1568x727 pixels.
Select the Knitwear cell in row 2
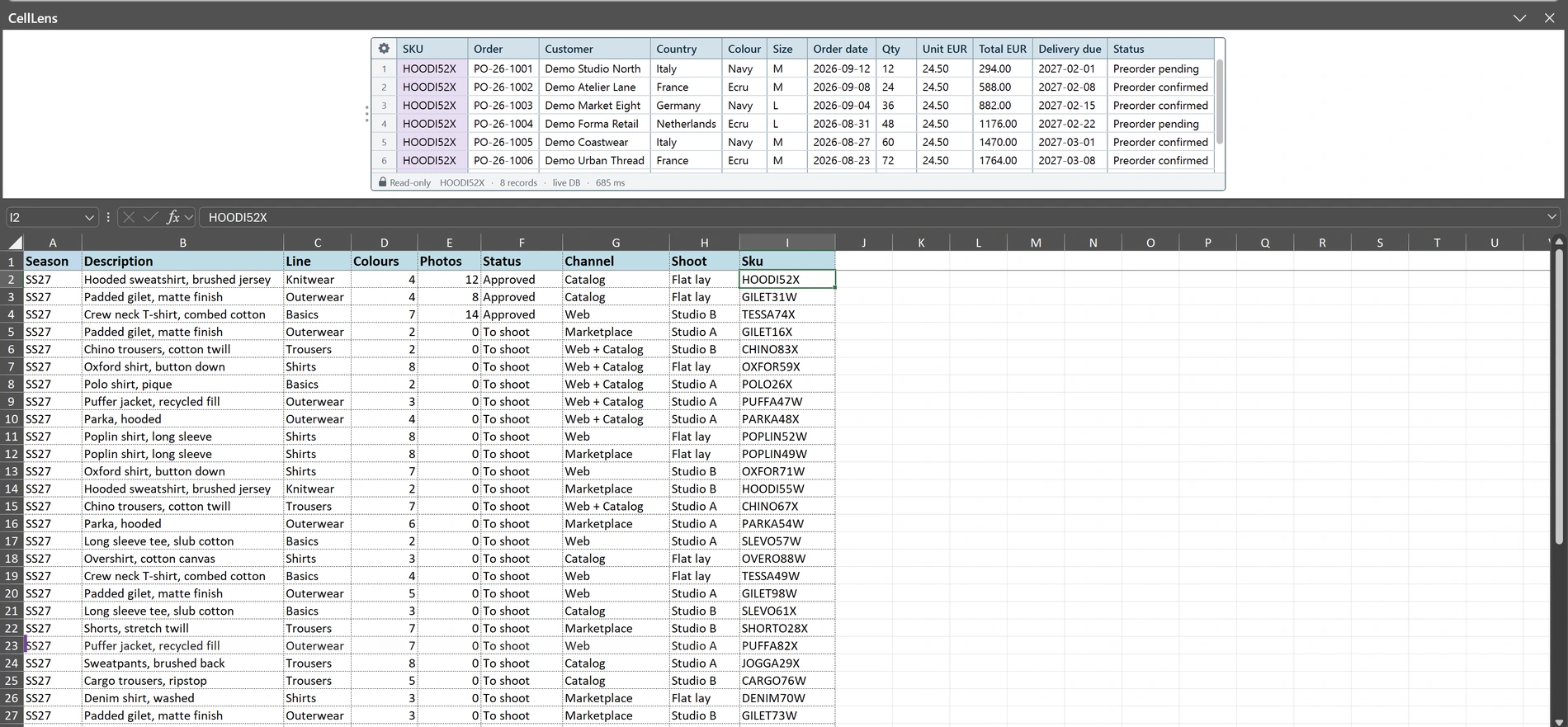pos(317,280)
